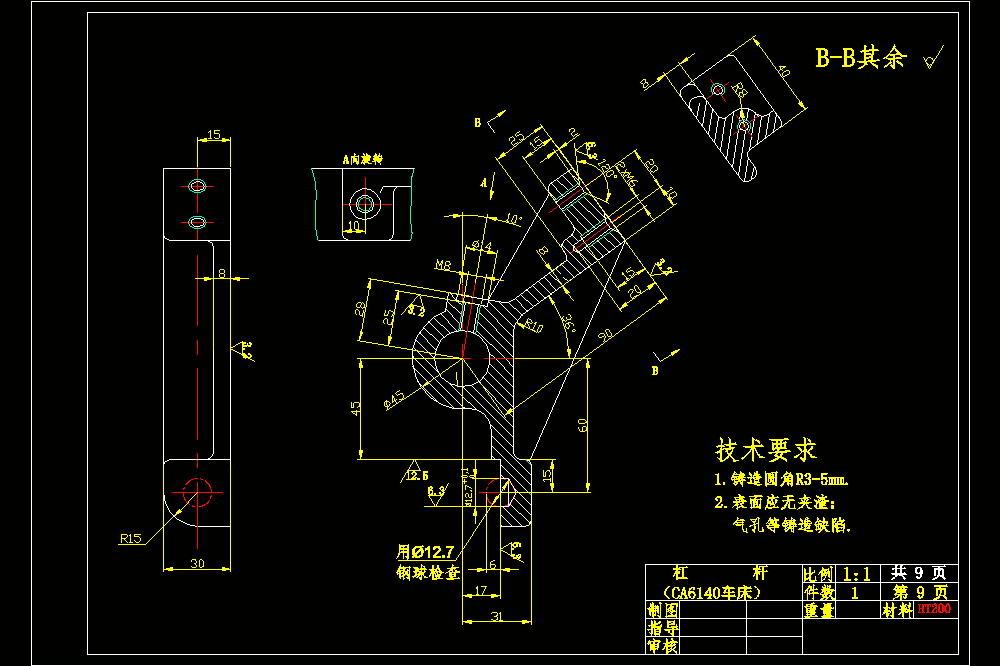1000x666 pixels.
Task: Select the scale value '1:1'
Action: click(857, 575)
